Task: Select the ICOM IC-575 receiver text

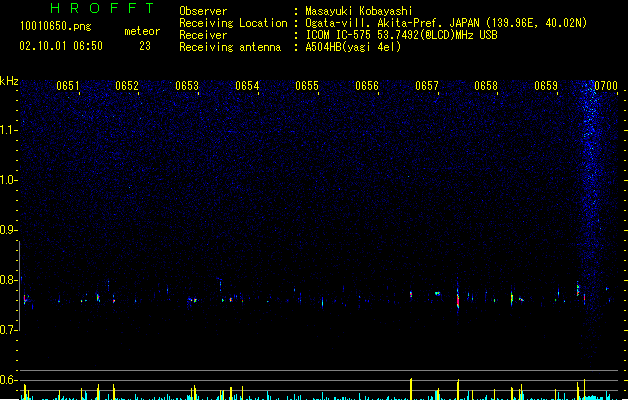Action: click(x=401, y=35)
